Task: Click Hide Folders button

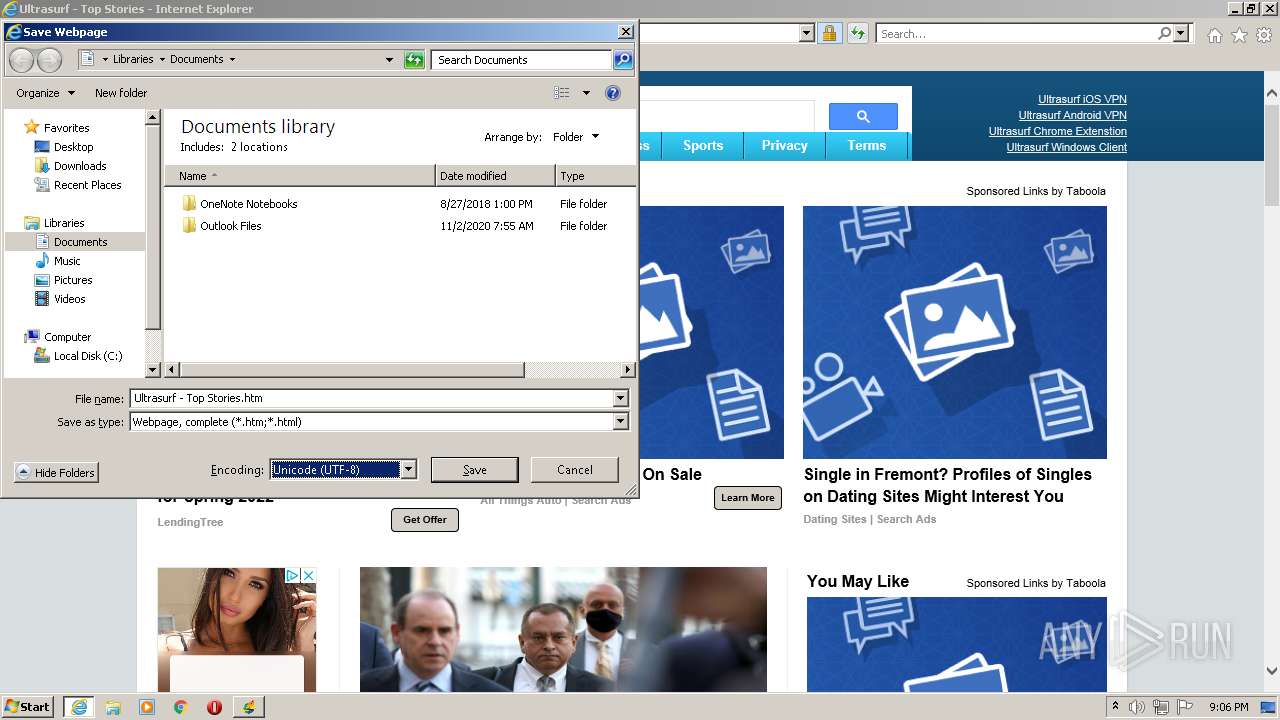Action: [56, 473]
